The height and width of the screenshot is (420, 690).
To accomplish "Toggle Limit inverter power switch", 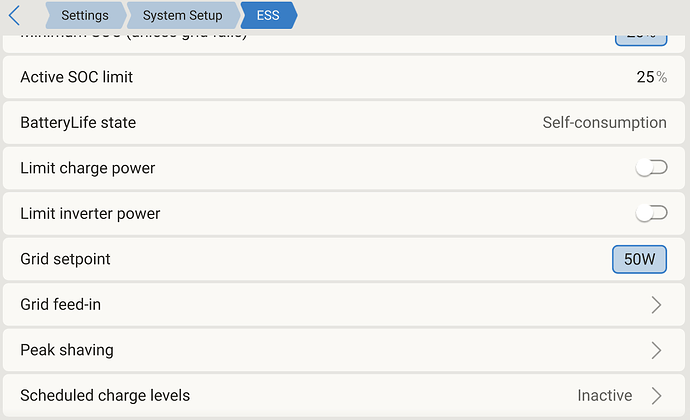I will tap(651, 213).
